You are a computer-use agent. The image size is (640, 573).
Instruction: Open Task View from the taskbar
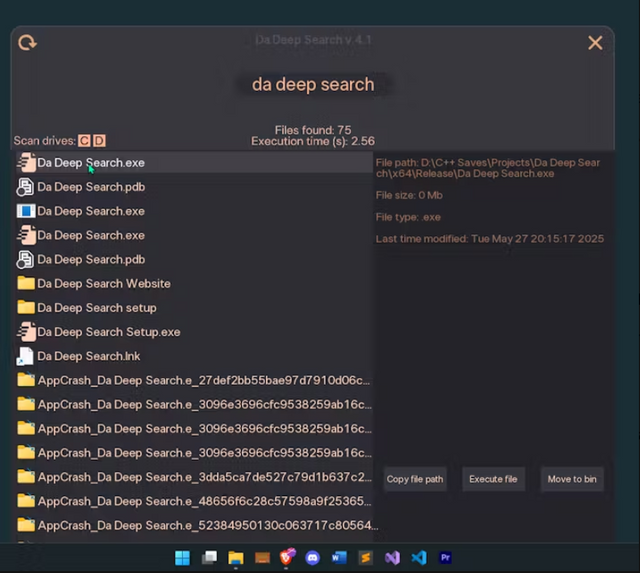209,558
